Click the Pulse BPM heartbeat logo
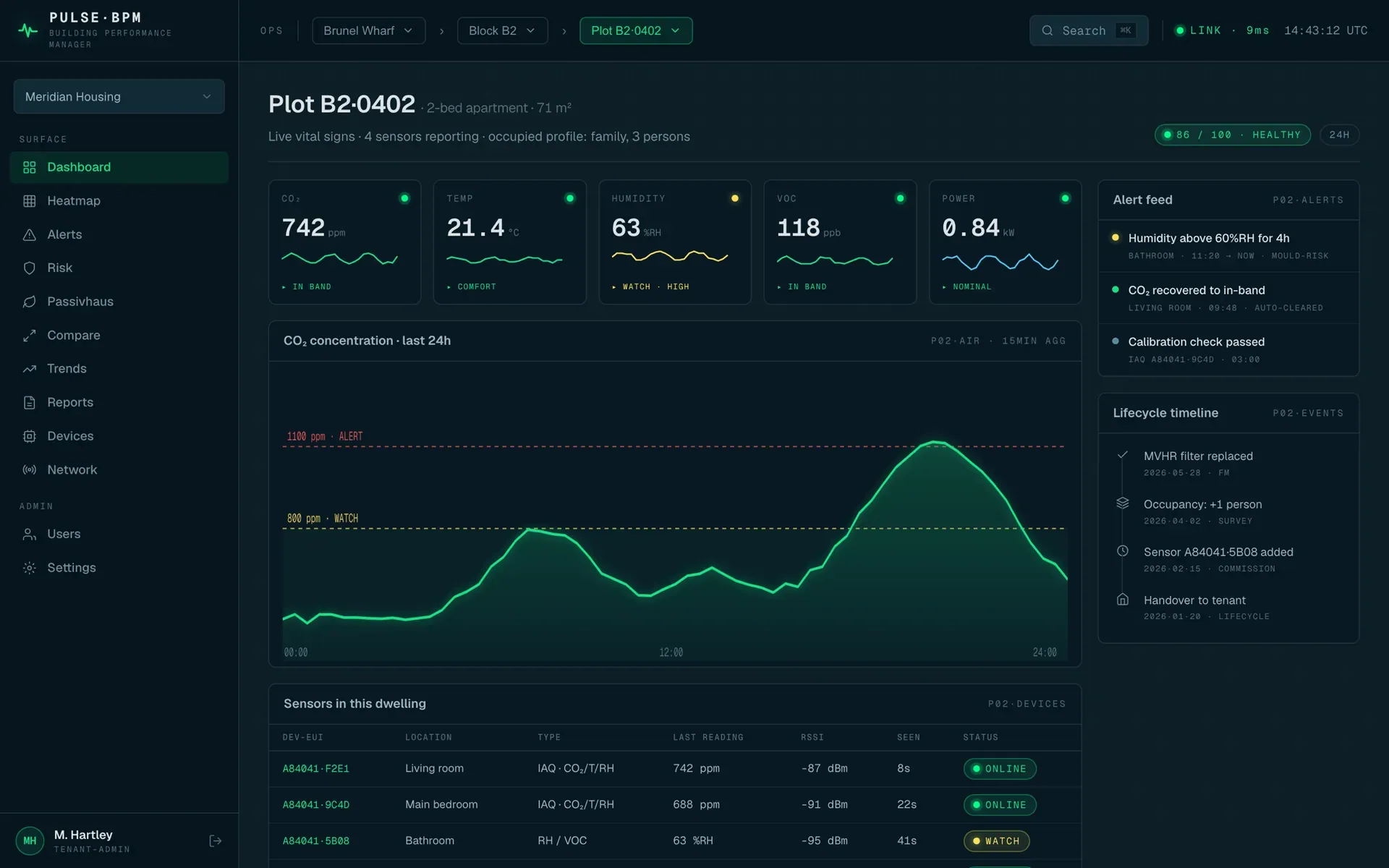The image size is (1389, 868). [x=27, y=30]
